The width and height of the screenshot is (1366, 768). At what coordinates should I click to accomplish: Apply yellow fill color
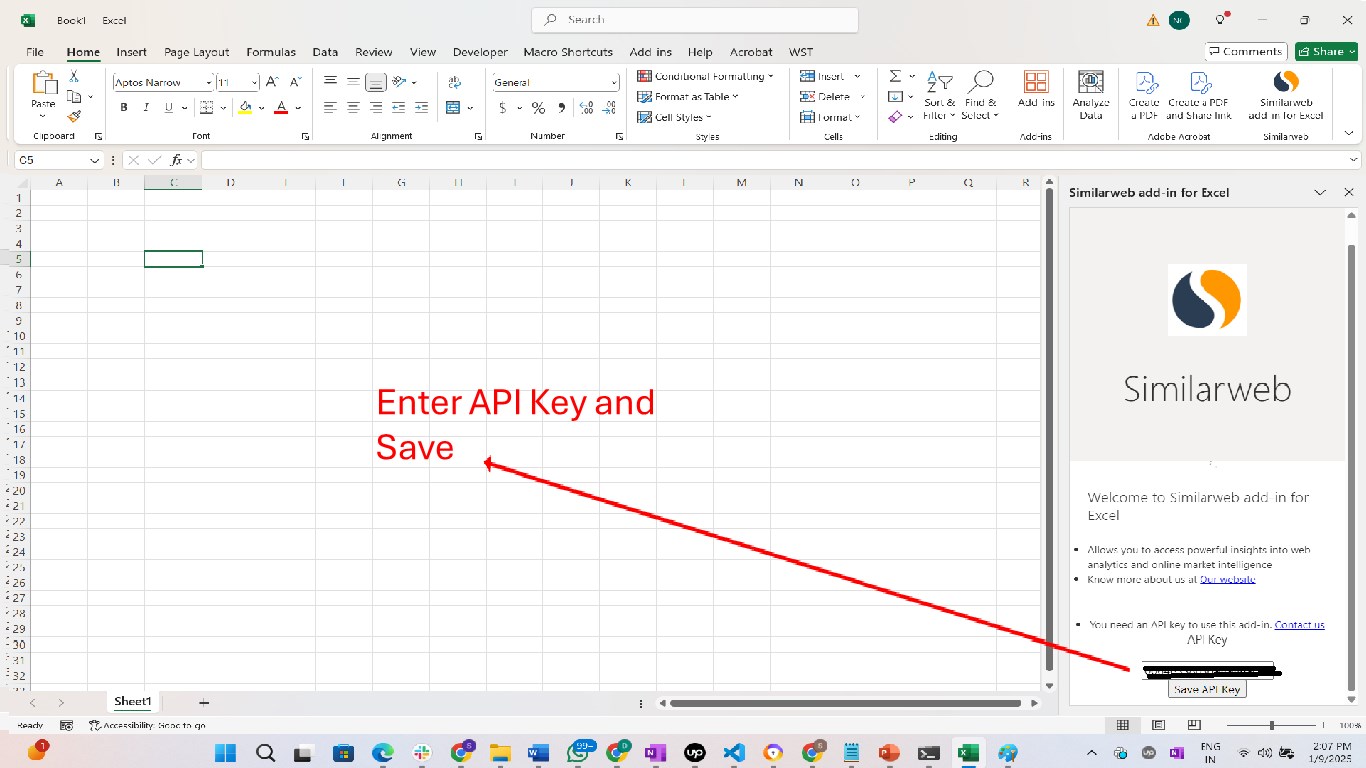pos(246,107)
